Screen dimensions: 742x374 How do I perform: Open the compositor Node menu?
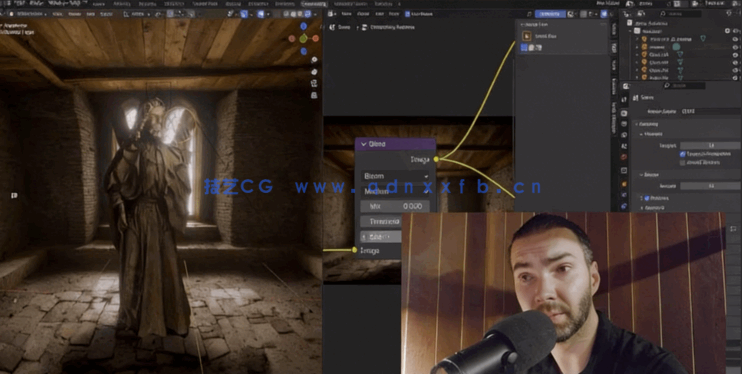pyautogui.click(x=394, y=14)
